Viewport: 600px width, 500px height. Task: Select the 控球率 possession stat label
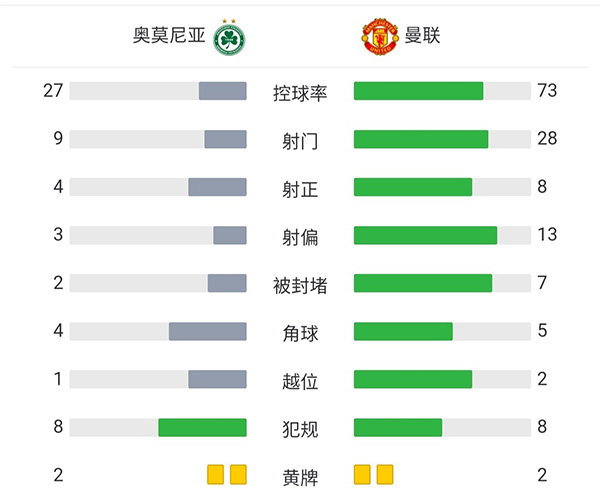(x=300, y=92)
